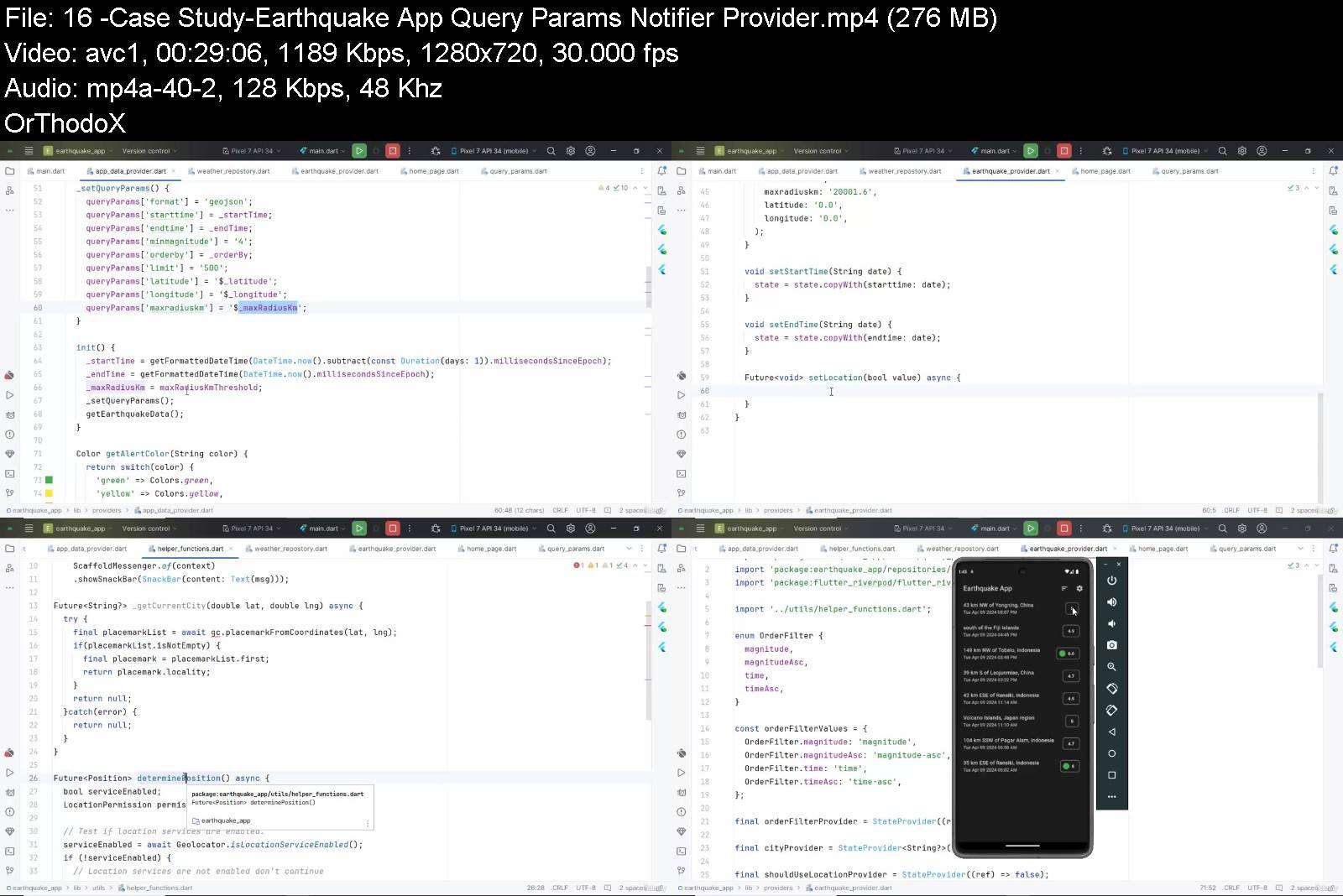The image size is (1343, 896).
Task: Place cursor on empty line 60 inside setLocation
Action: coord(1007,391)
